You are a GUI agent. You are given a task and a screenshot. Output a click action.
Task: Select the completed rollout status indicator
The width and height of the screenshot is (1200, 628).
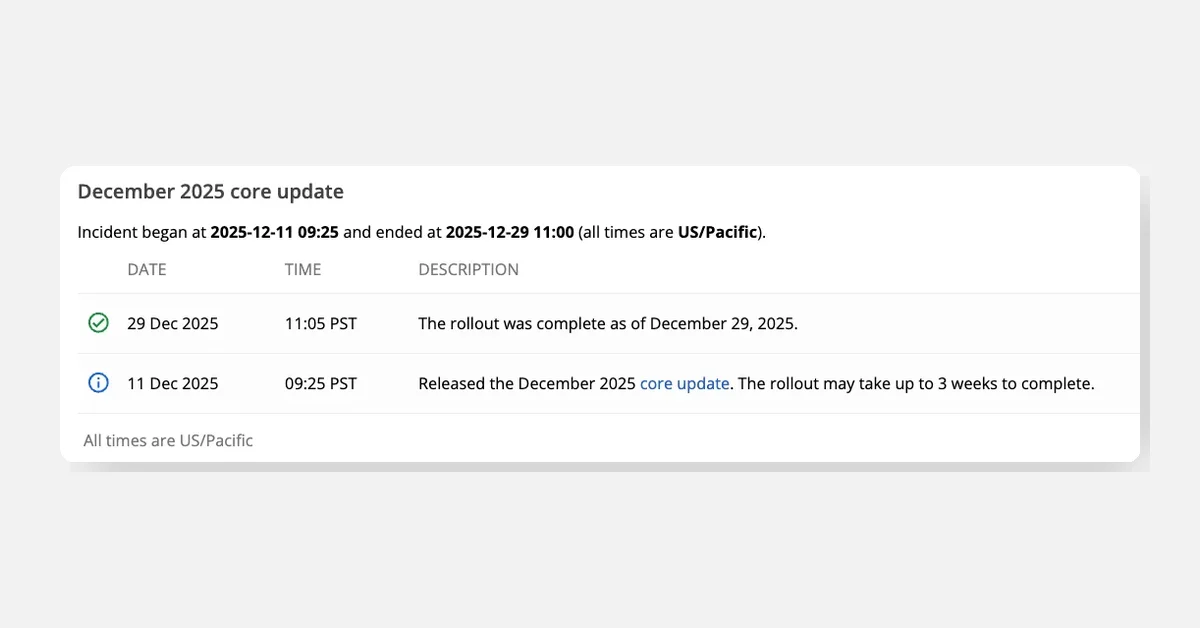[97, 323]
